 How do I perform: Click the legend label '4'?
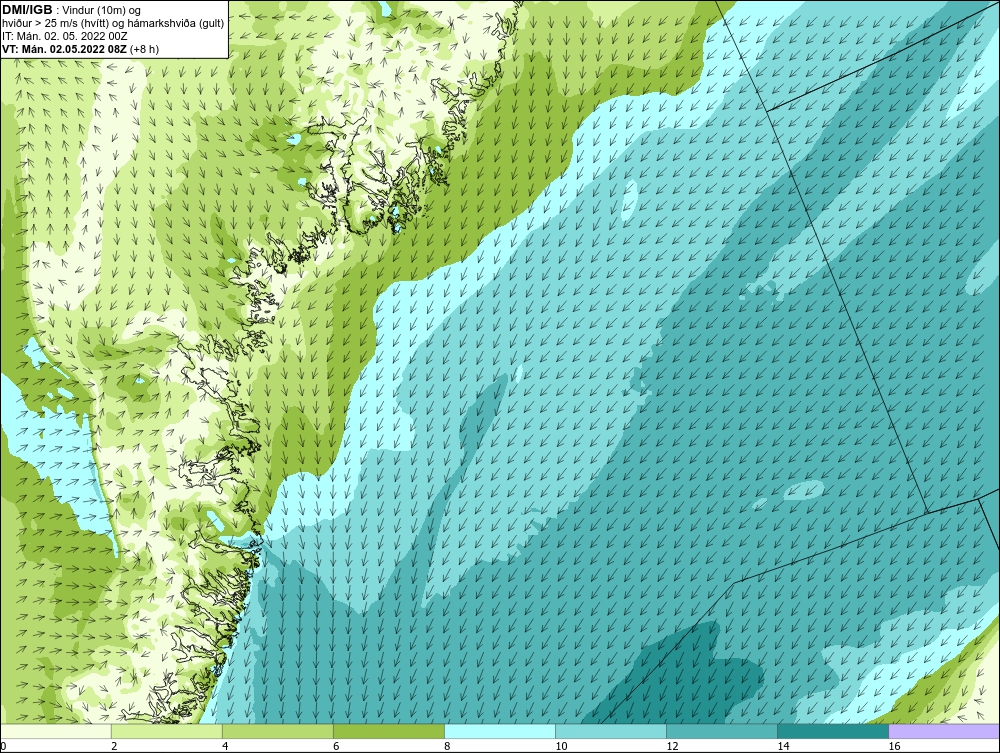[x=225, y=746]
